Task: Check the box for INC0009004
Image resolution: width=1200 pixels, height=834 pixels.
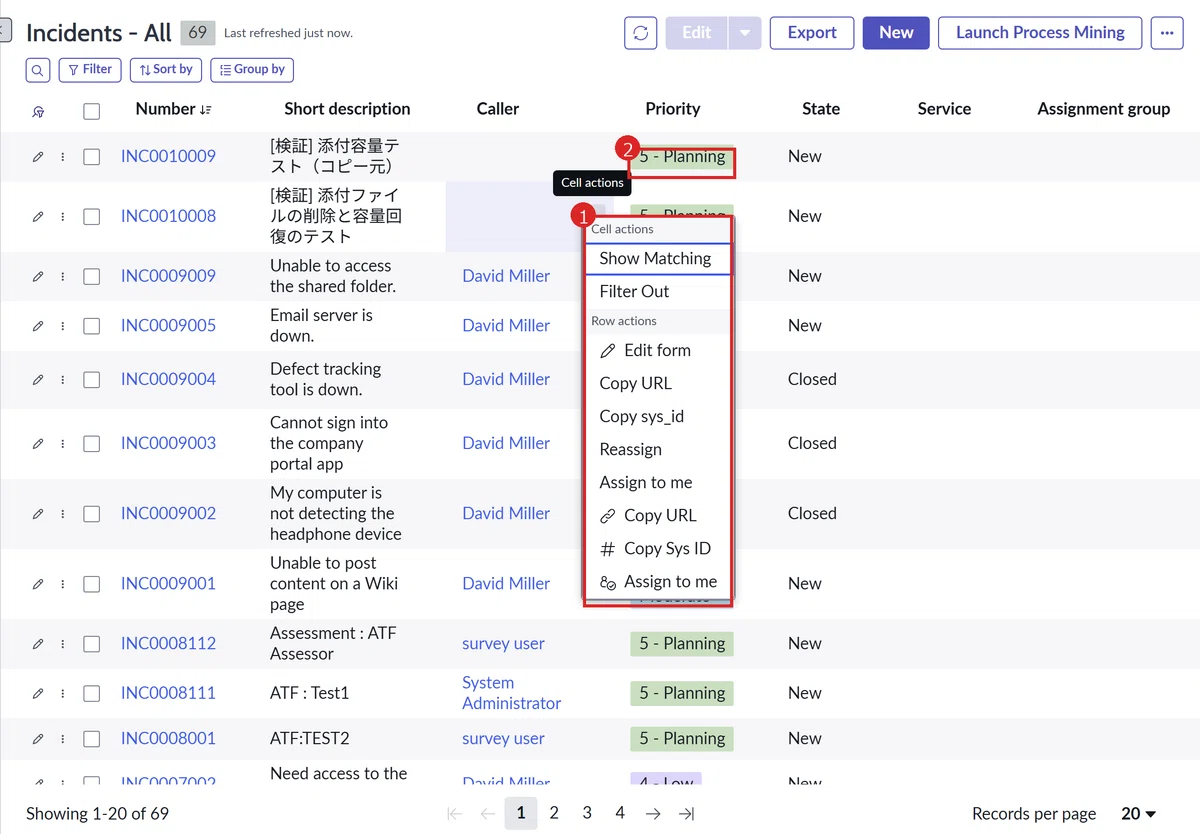Action: click(x=92, y=380)
